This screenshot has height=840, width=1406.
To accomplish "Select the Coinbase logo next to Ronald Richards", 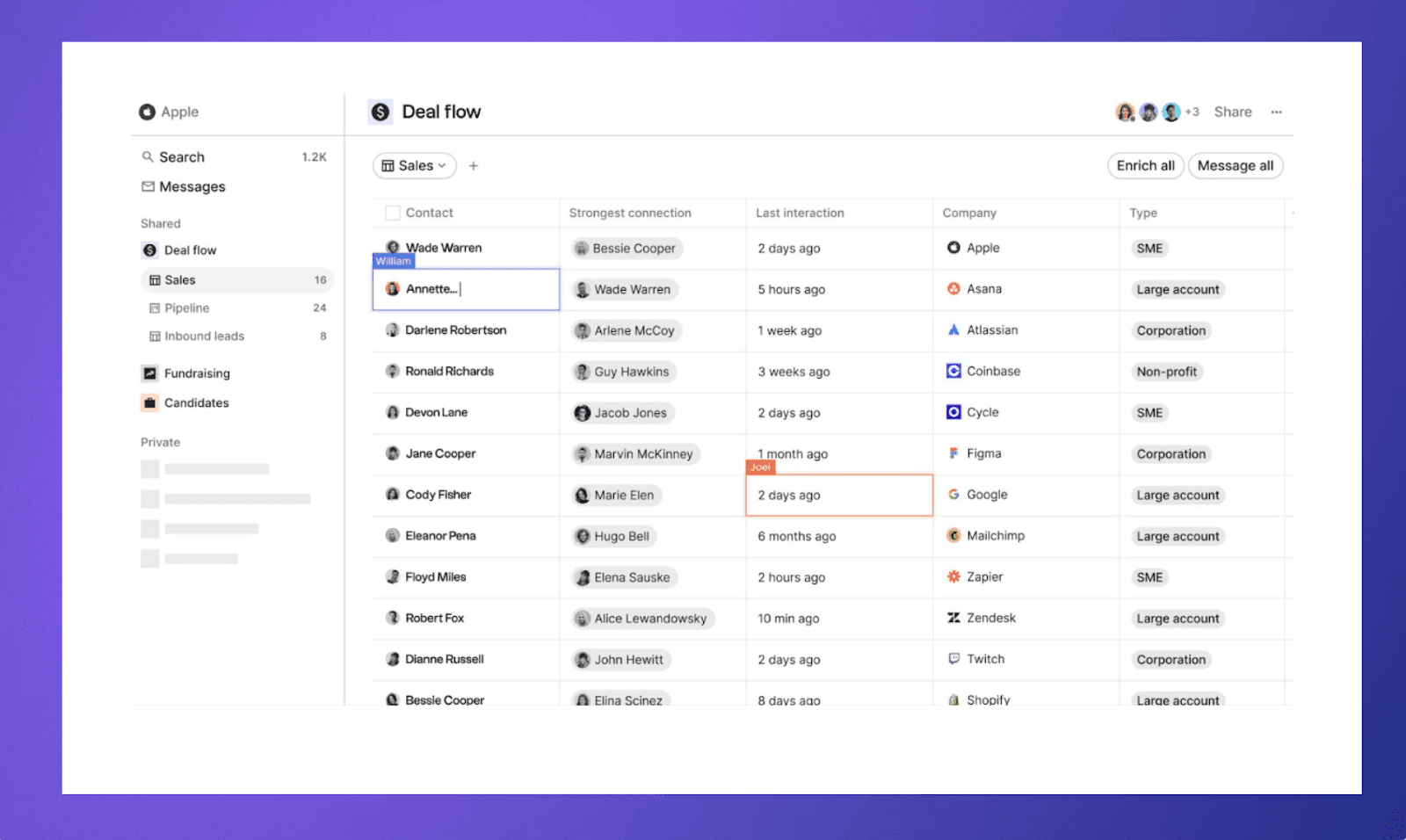I will (x=953, y=371).
